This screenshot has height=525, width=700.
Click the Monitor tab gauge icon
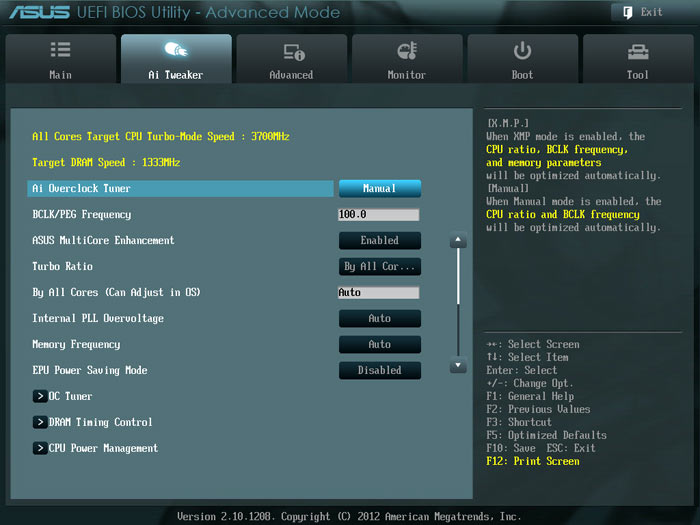click(x=406, y=51)
